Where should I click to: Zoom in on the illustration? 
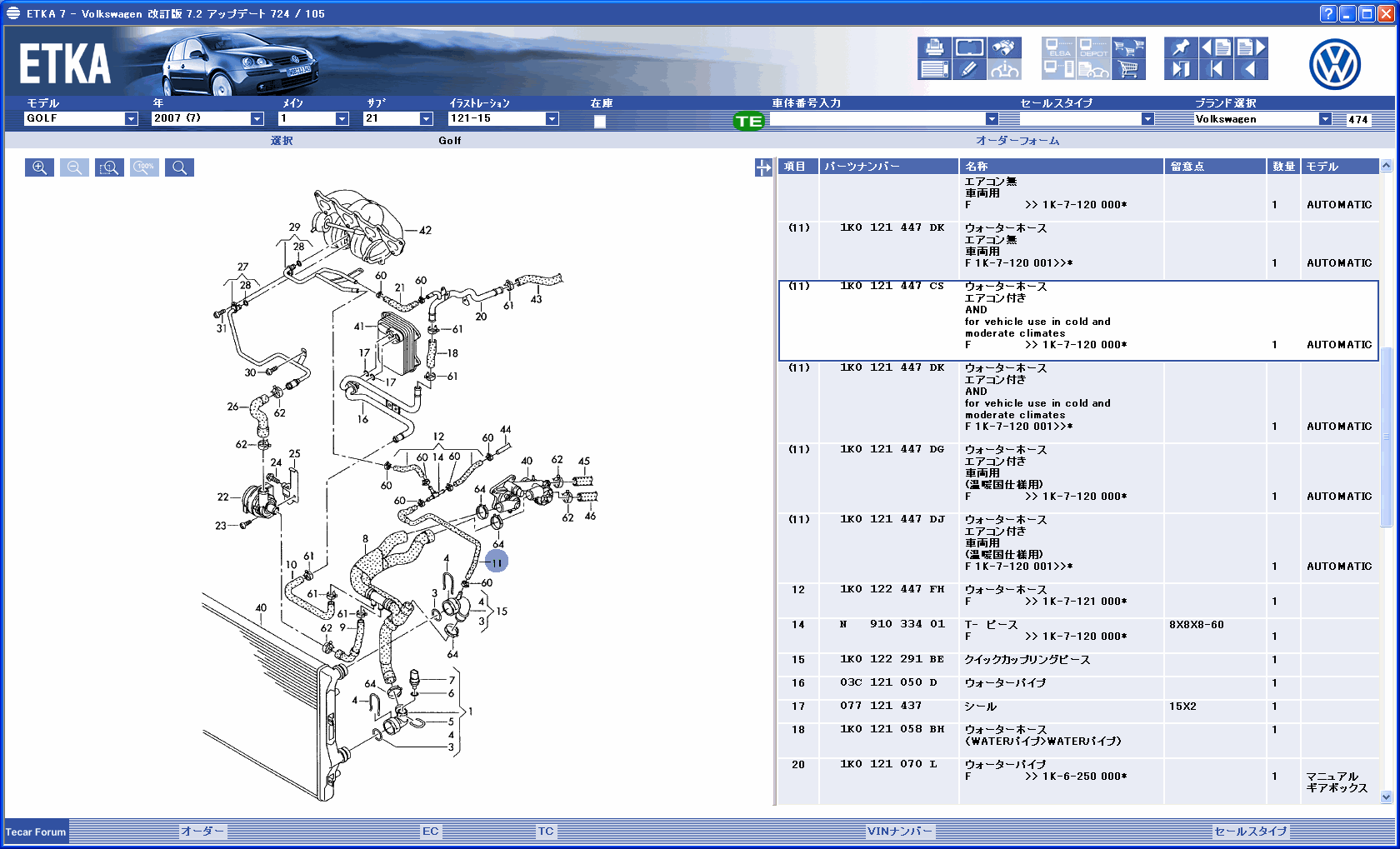click(39, 167)
